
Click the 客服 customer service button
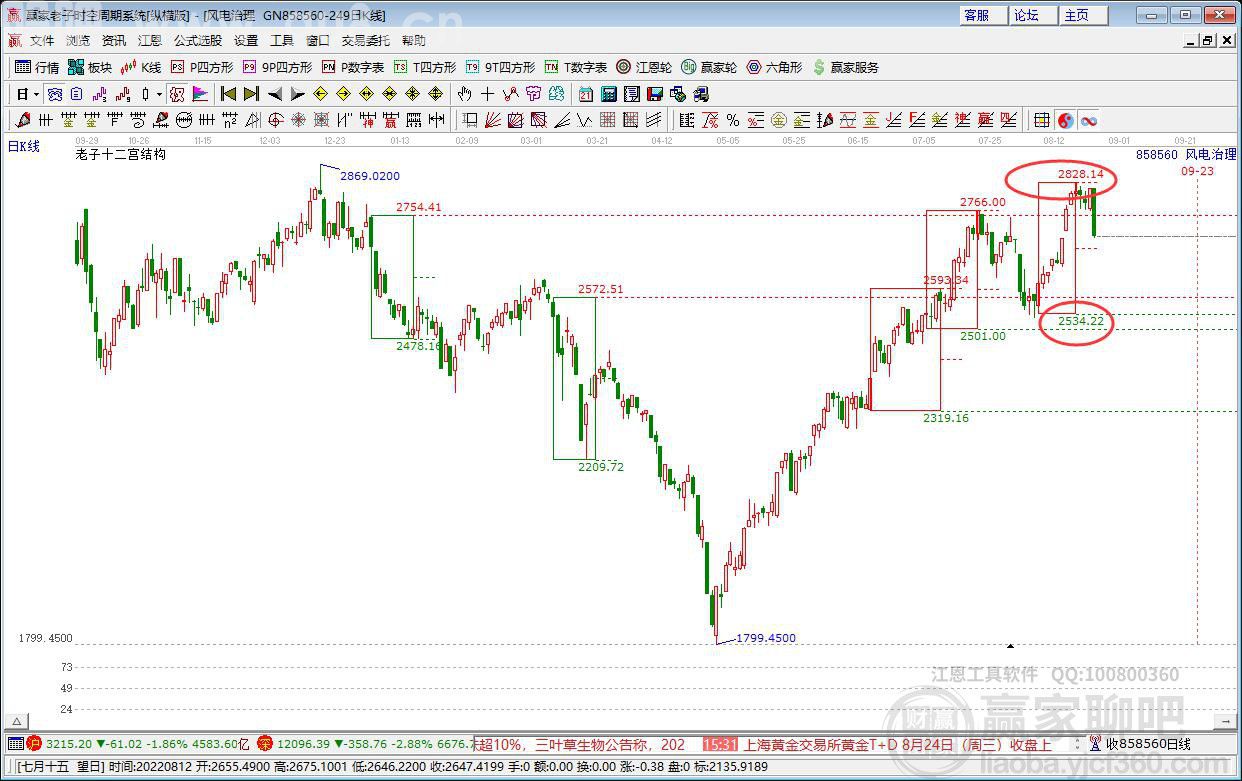pos(977,15)
